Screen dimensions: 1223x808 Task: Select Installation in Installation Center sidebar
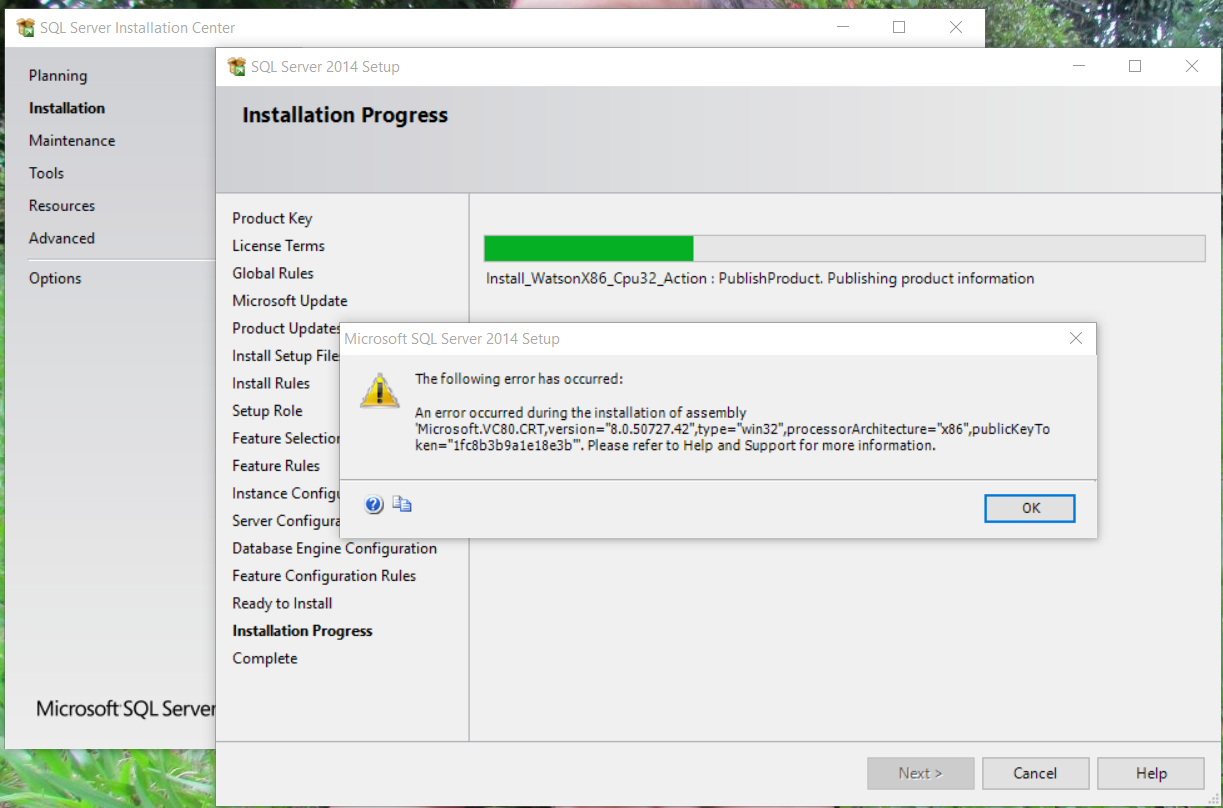click(67, 108)
